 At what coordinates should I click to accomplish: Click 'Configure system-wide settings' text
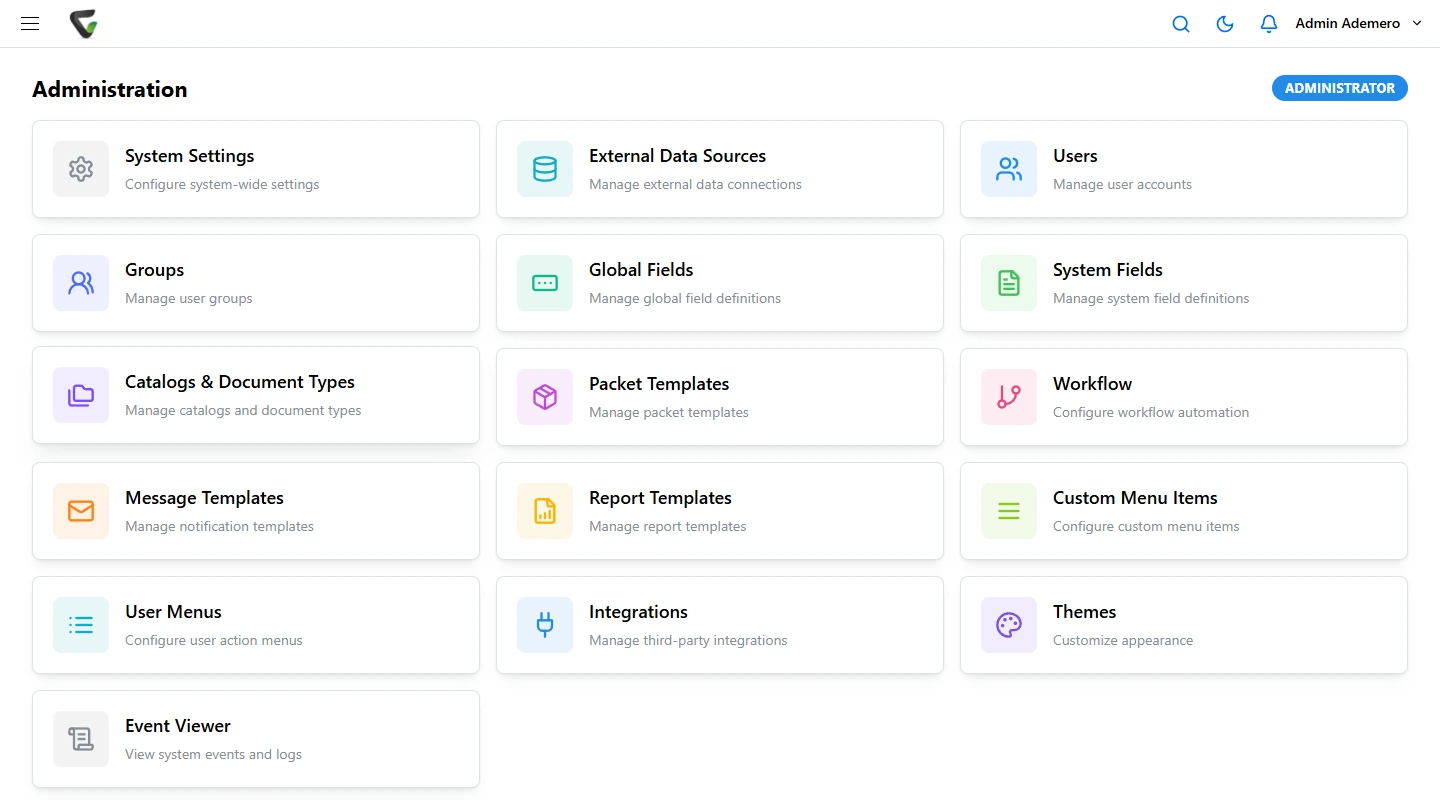click(222, 184)
